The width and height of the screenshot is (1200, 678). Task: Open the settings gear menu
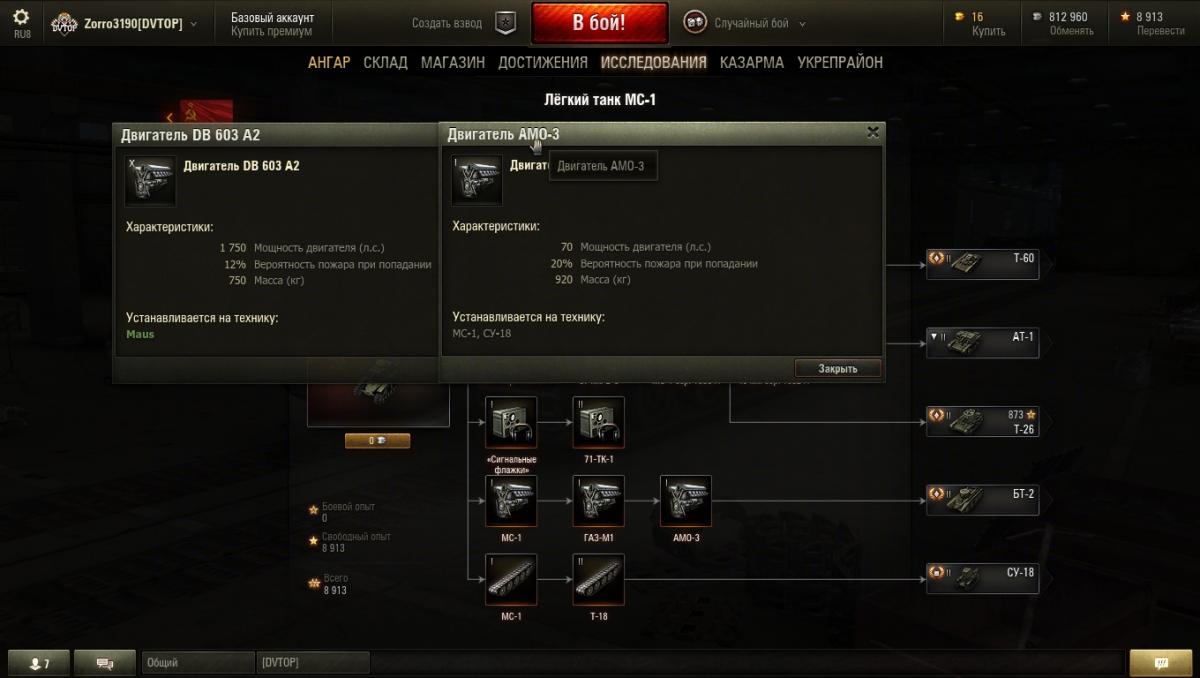pos(22,18)
